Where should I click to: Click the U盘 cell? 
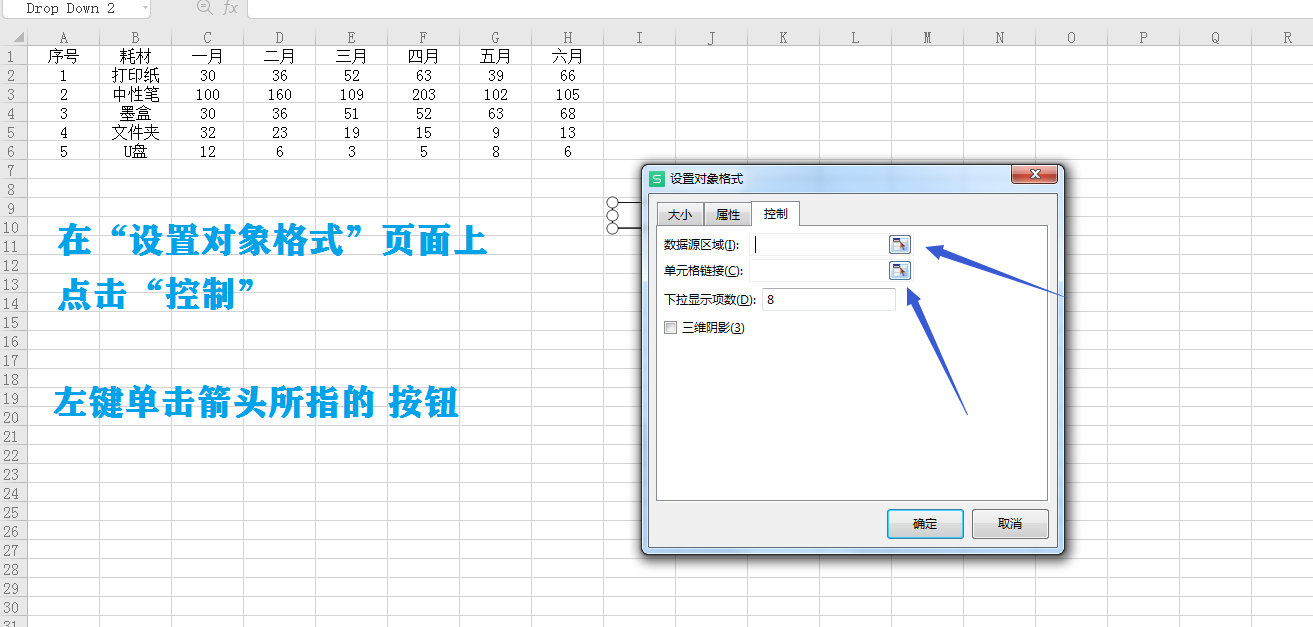[x=135, y=151]
